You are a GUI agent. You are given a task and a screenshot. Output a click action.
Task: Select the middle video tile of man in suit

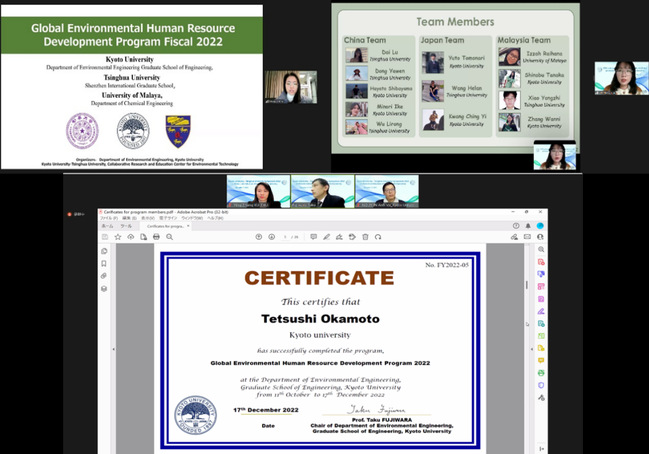tap(322, 191)
